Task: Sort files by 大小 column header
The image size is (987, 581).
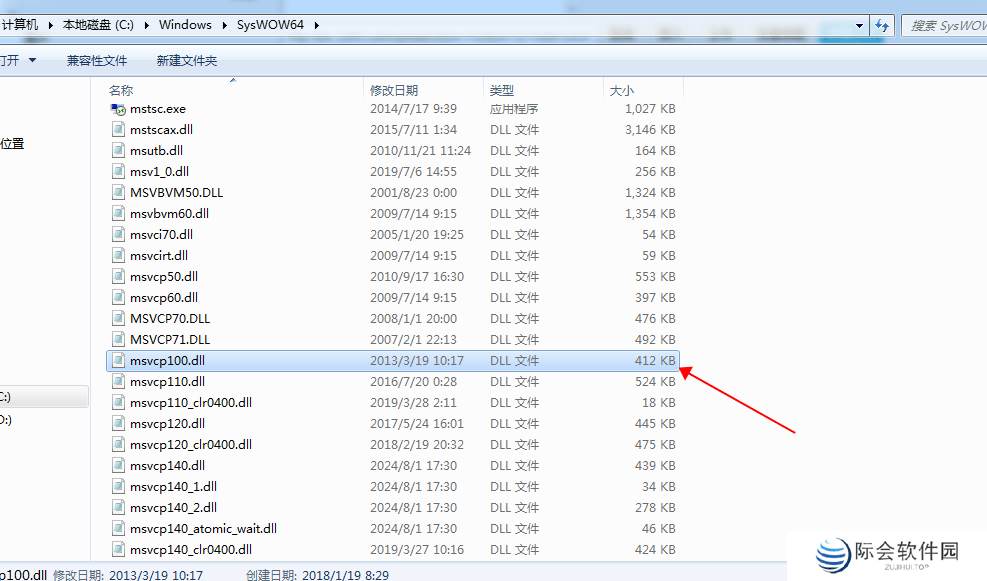Action: tap(622, 90)
